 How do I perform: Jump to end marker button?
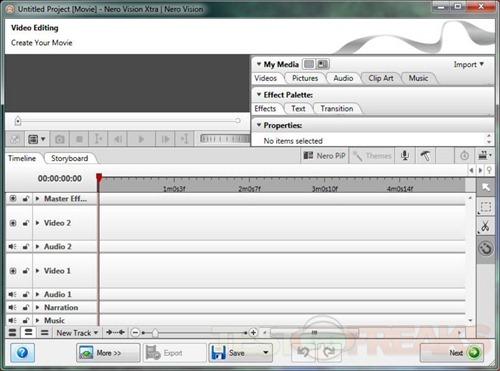click(x=184, y=139)
